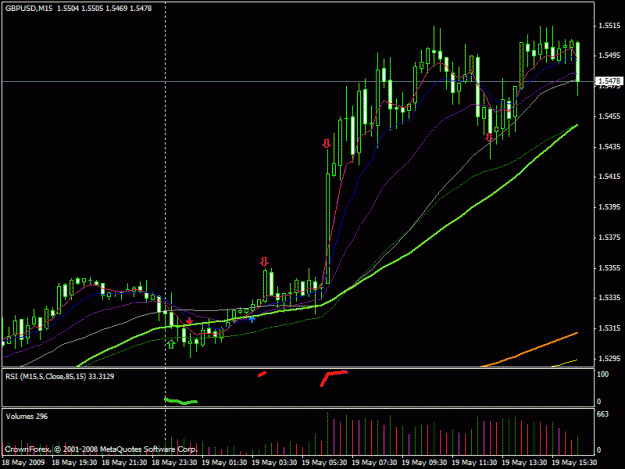The height and width of the screenshot is (469, 625).
Task: Select the blue up arrow signal
Action: pyautogui.click(x=252, y=318)
